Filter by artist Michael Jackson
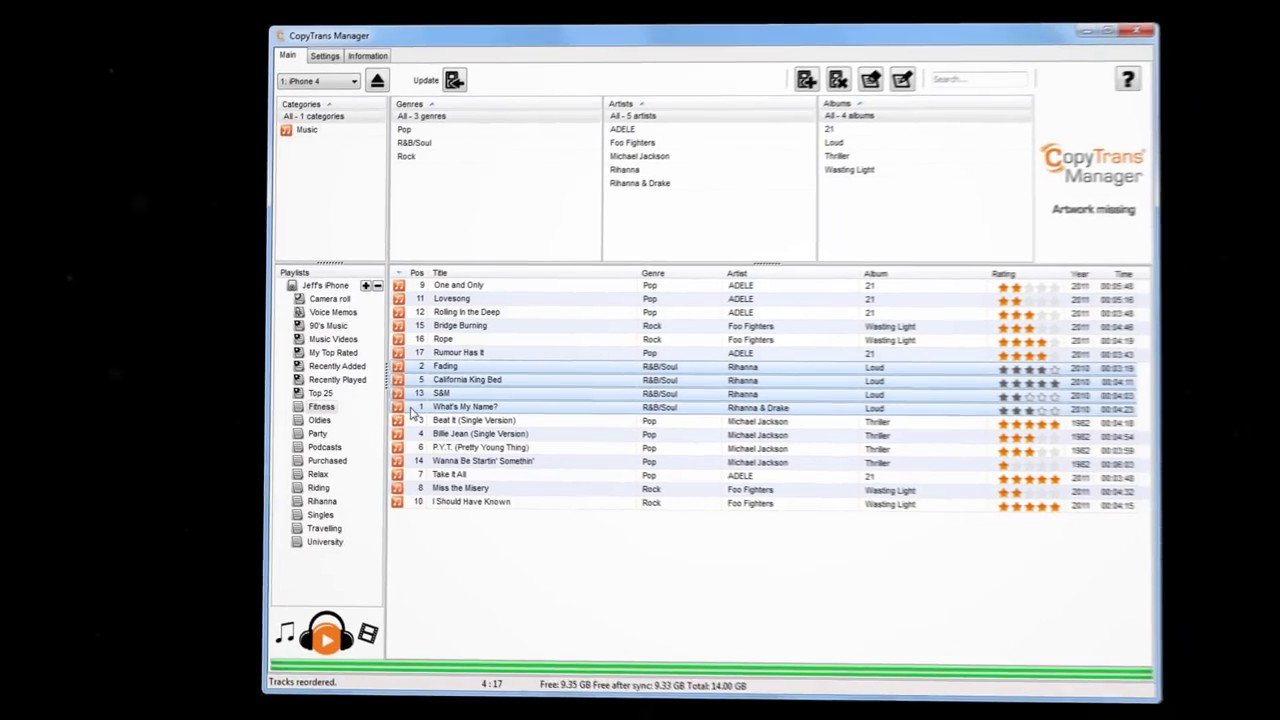The image size is (1280, 720). [639, 156]
